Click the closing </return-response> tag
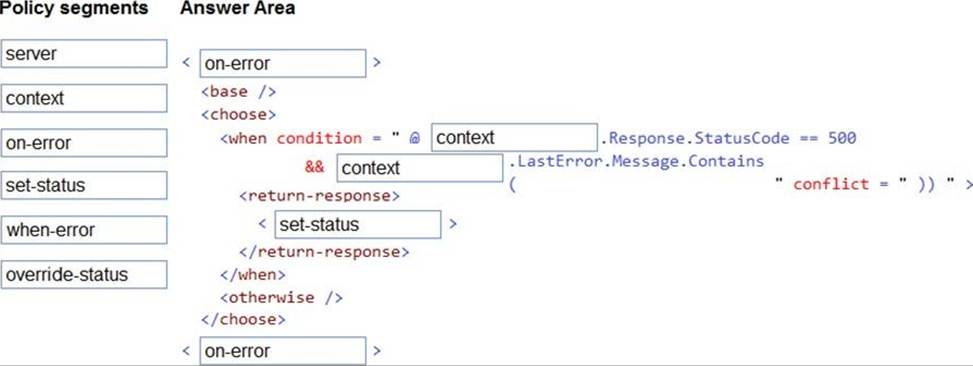 coord(324,252)
